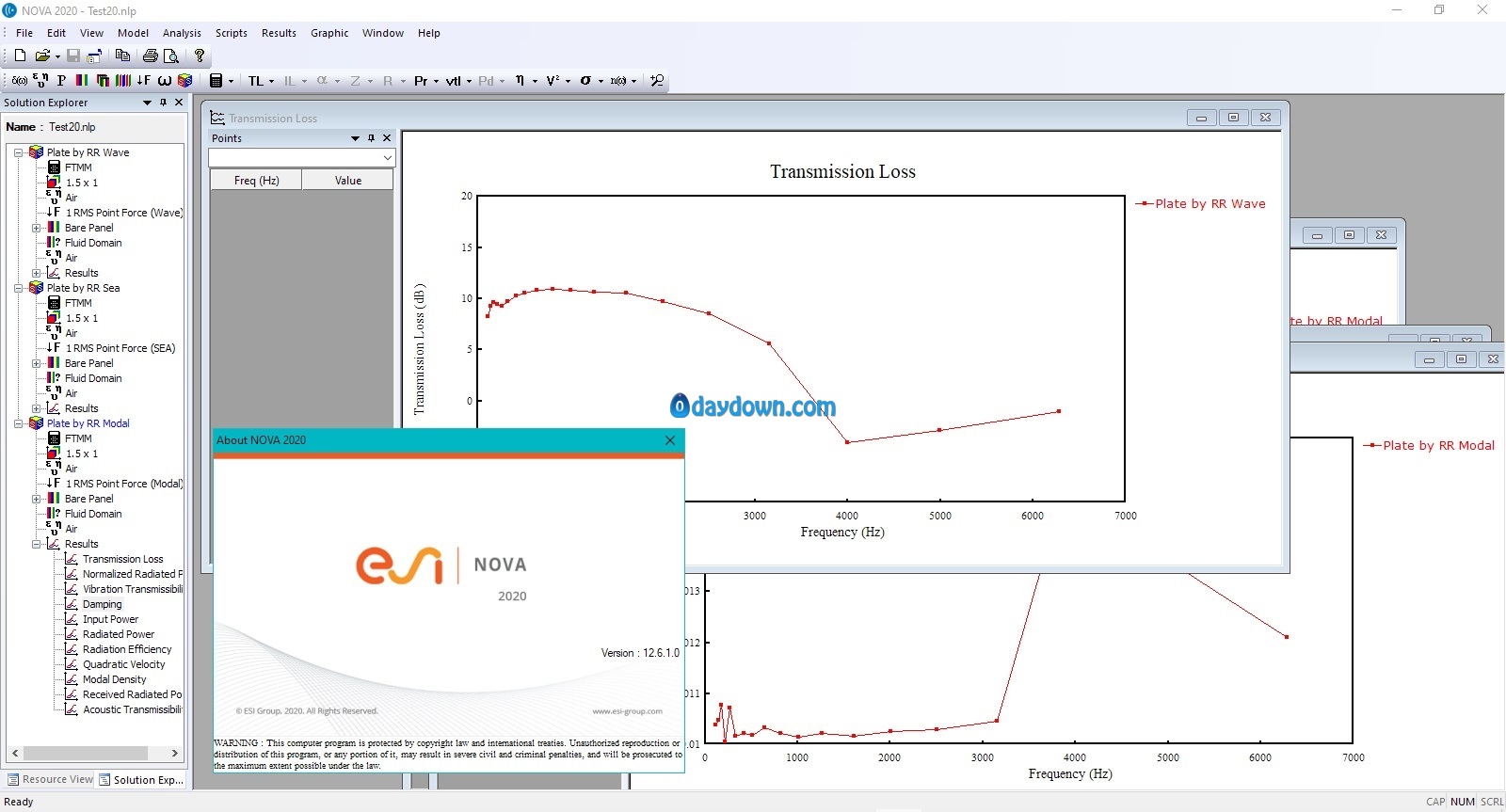Select Radiation Efficiency result item
The image size is (1506, 812).
[127, 649]
